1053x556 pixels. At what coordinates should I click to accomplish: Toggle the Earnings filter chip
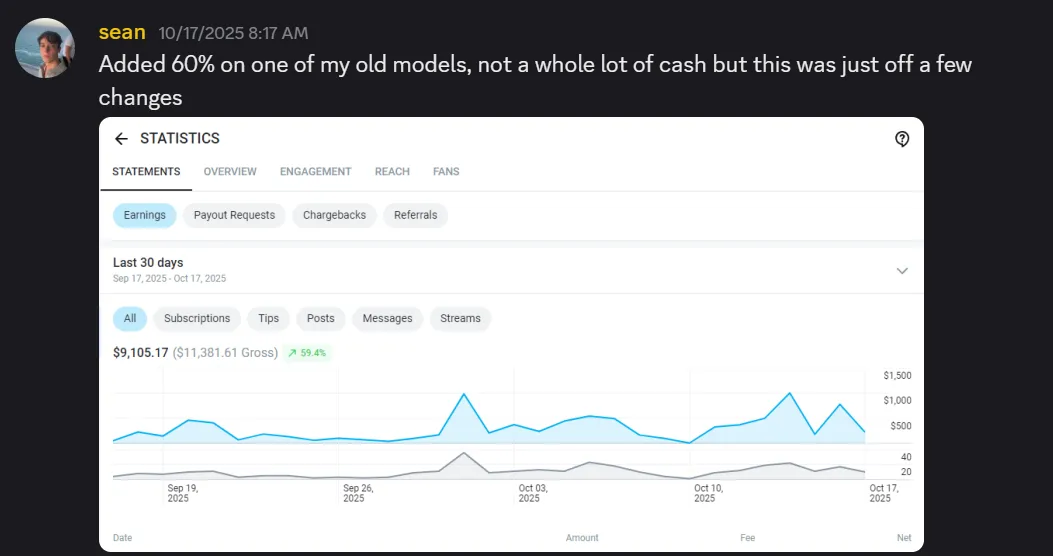pos(145,215)
